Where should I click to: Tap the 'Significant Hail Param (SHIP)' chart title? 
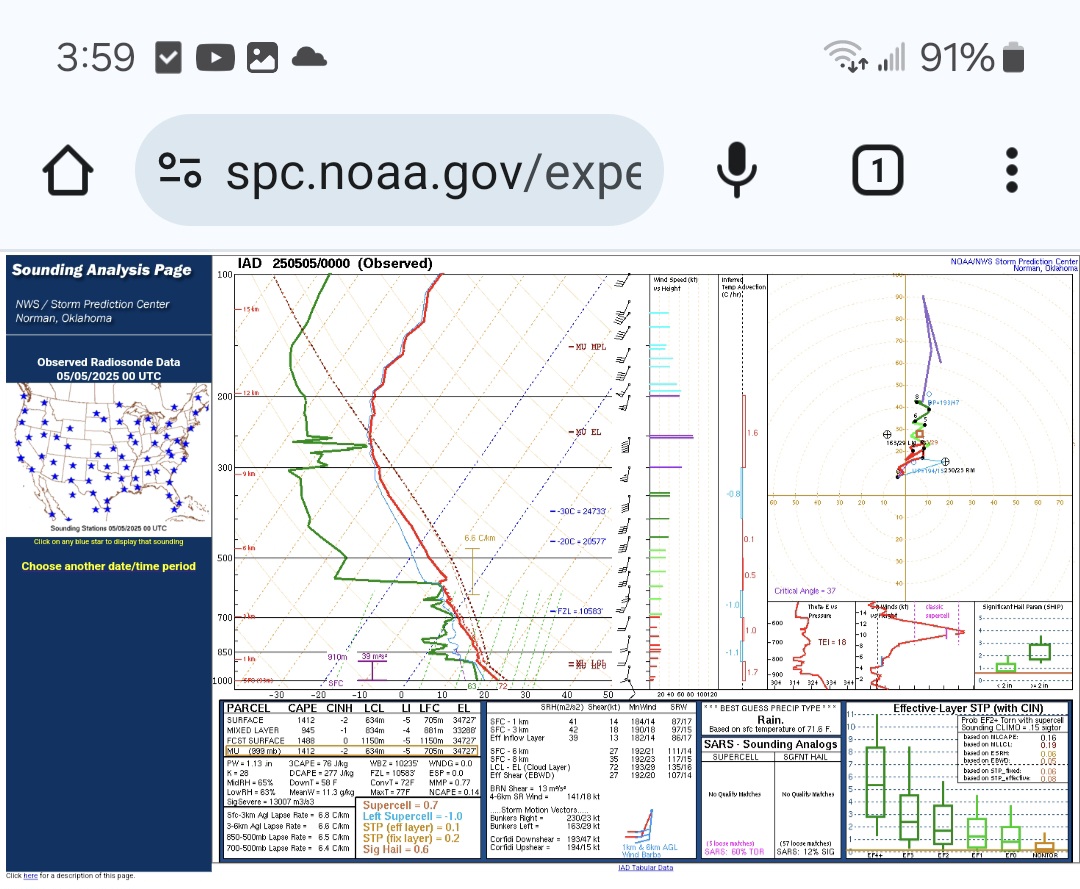pos(1022,607)
